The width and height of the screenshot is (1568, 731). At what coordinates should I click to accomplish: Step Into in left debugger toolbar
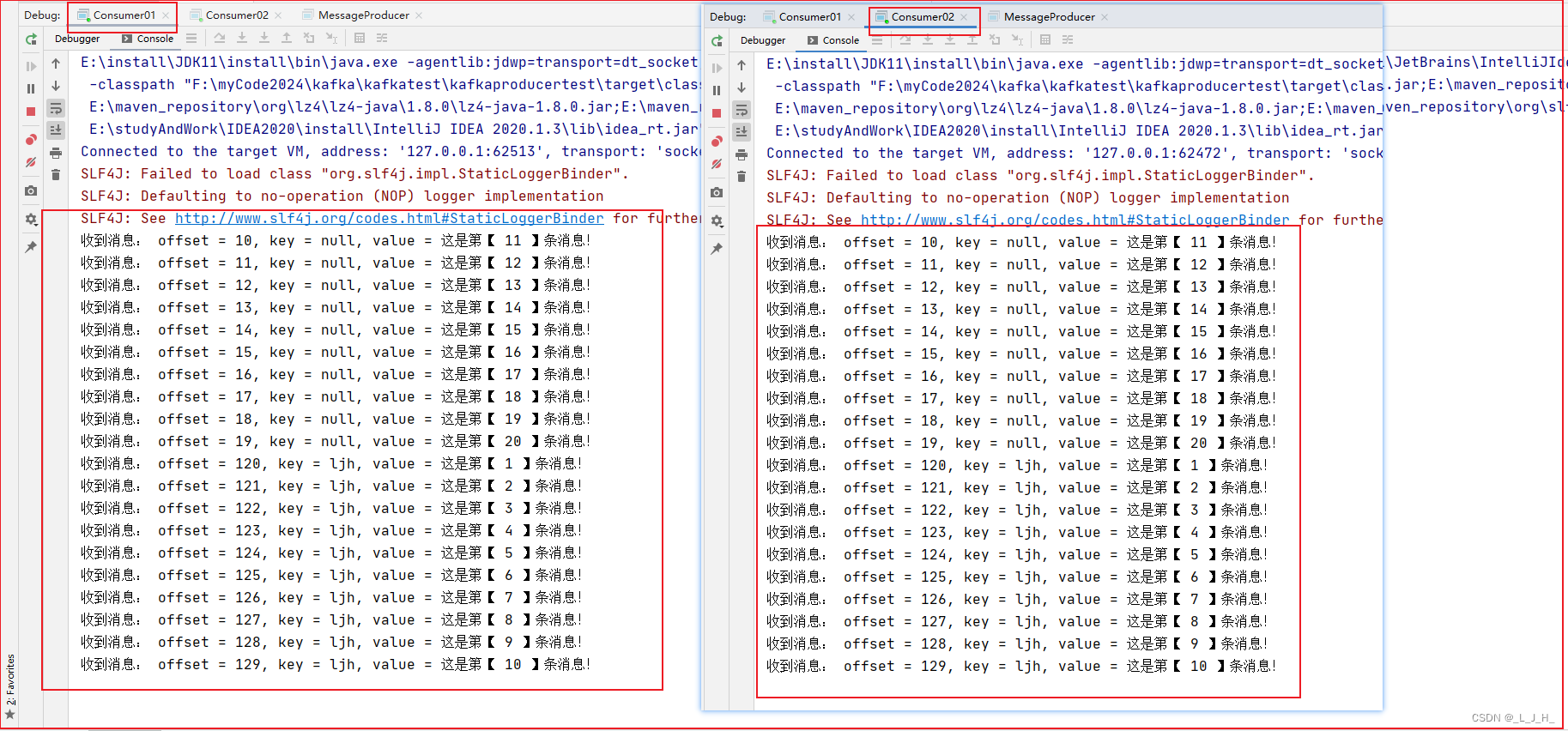242,38
